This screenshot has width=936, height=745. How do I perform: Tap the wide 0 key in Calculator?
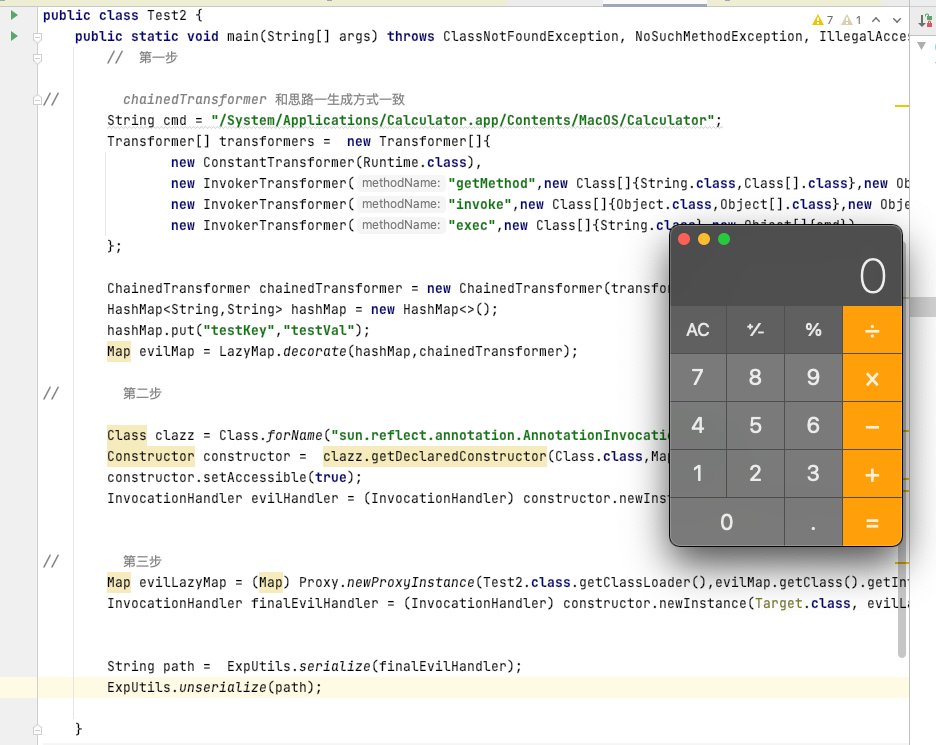point(726,522)
